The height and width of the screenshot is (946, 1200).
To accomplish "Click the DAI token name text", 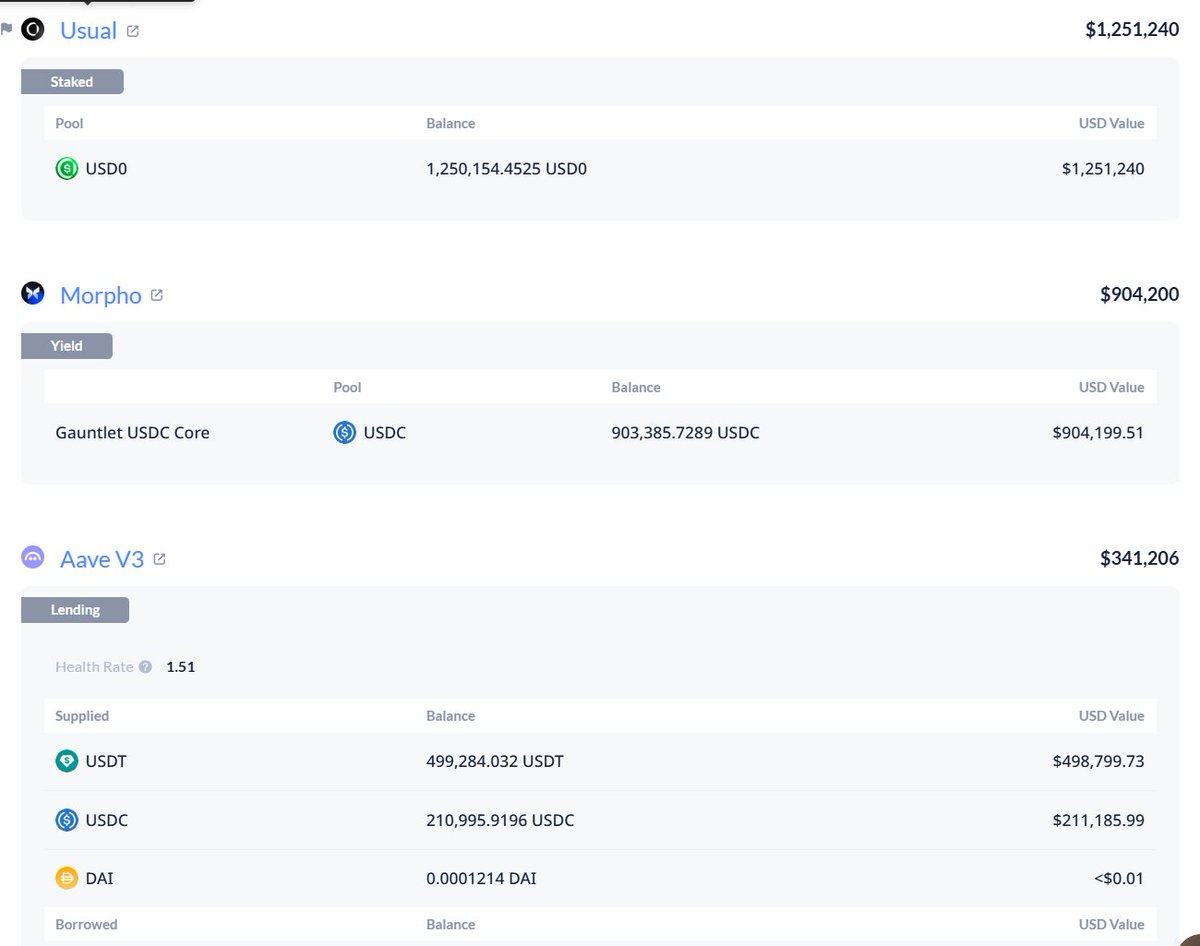I will [99, 879].
